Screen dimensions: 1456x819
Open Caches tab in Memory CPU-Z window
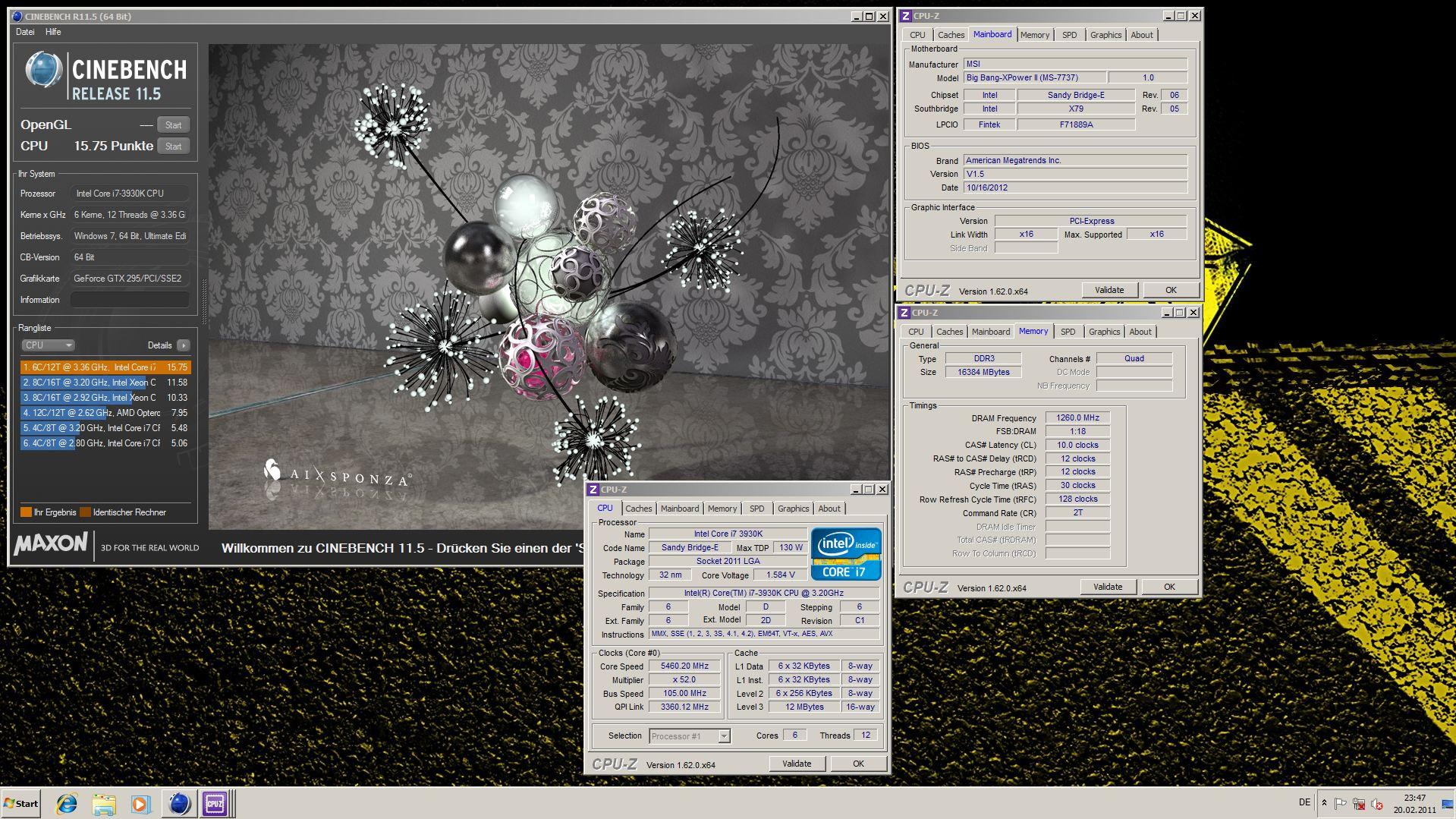(949, 332)
